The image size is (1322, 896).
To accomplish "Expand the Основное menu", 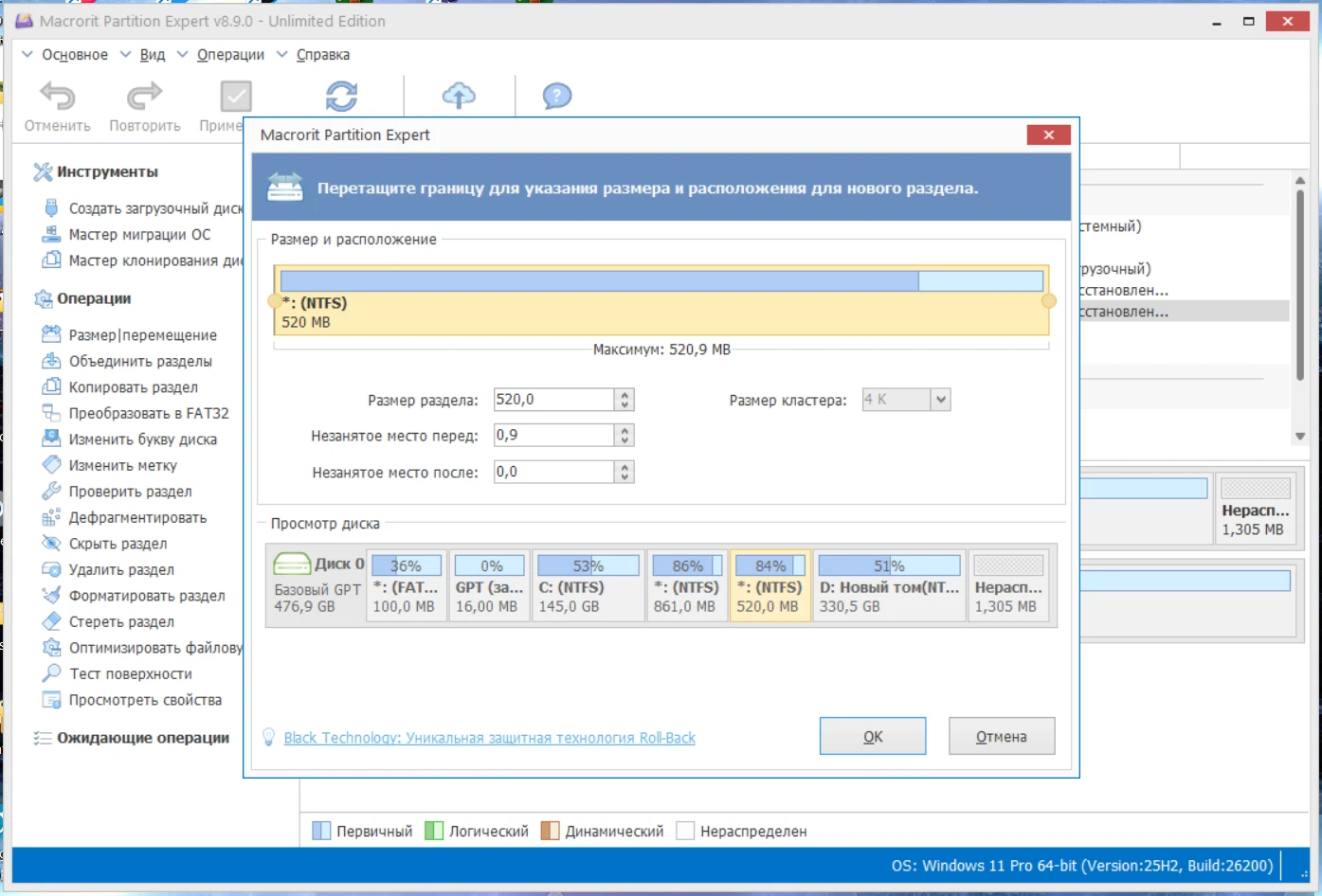I will click(x=74, y=55).
